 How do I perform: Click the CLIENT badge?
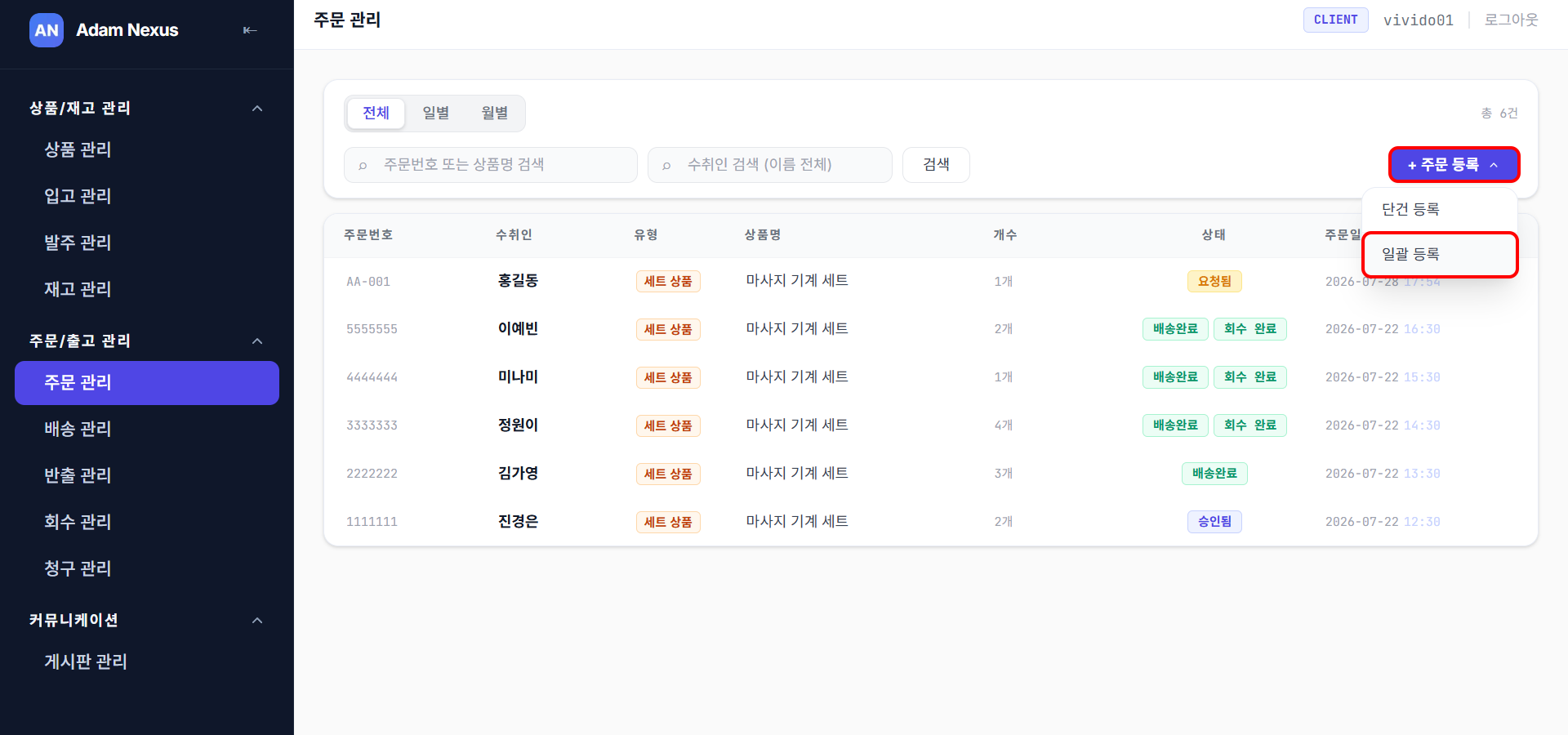click(x=1335, y=20)
